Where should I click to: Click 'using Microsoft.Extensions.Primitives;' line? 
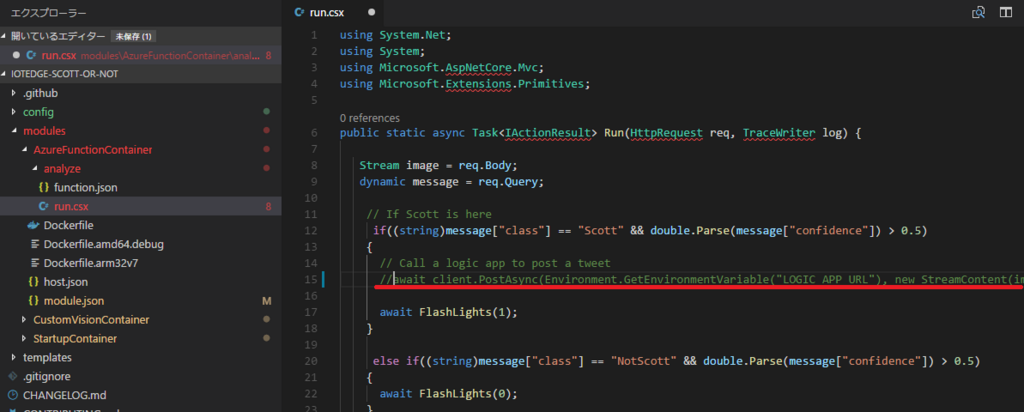pyautogui.click(x=465, y=84)
